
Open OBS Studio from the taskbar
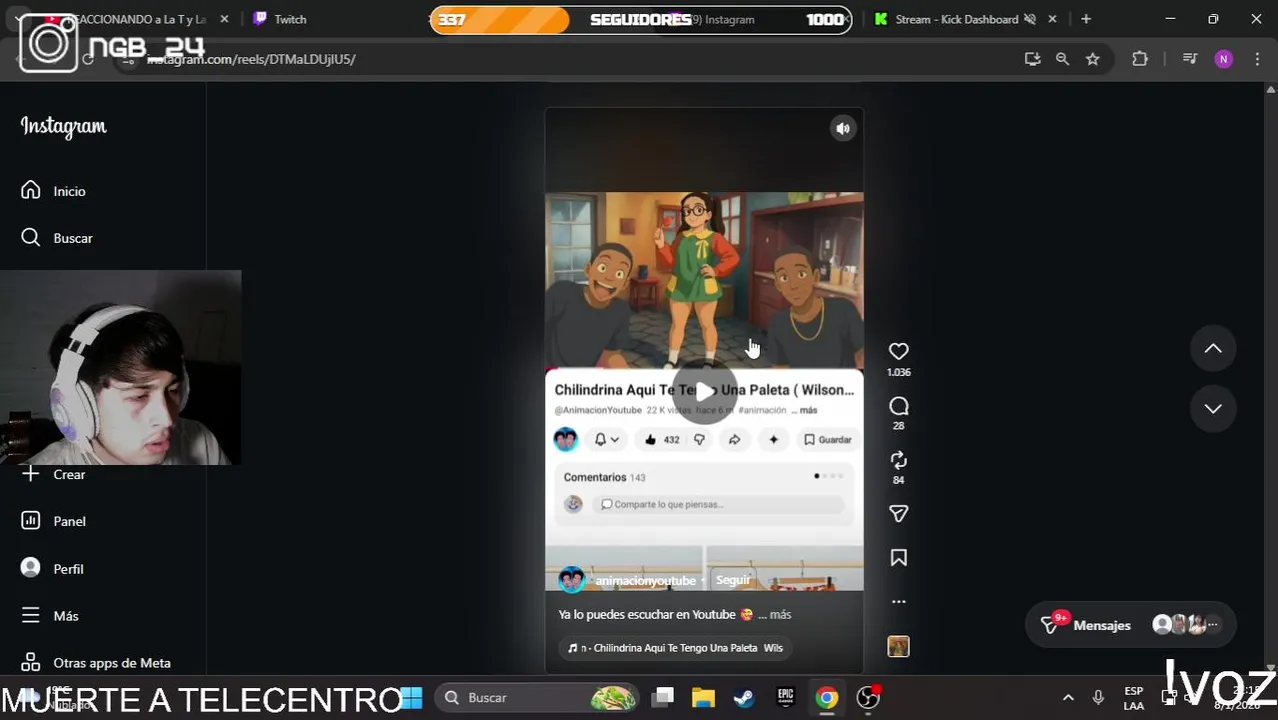868,697
